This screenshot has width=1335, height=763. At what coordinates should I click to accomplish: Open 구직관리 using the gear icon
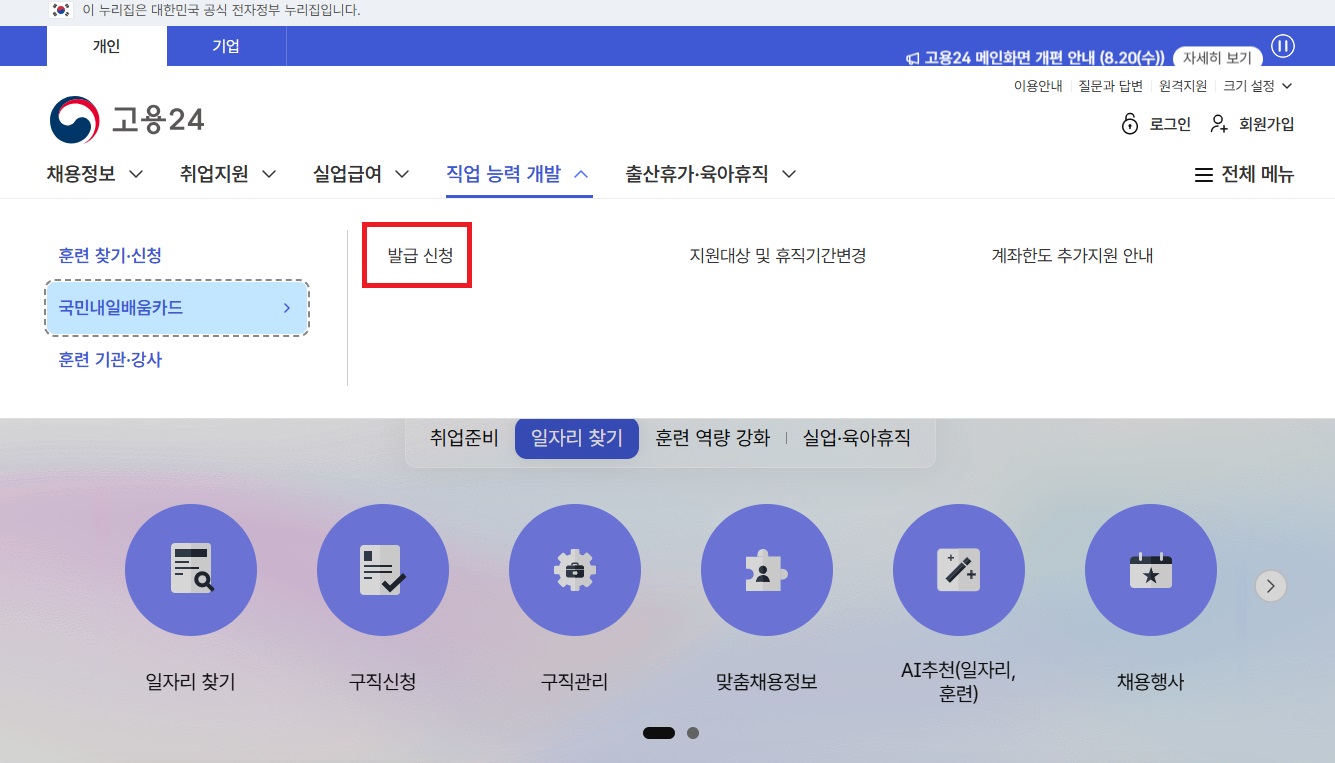pyautogui.click(x=575, y=569)
